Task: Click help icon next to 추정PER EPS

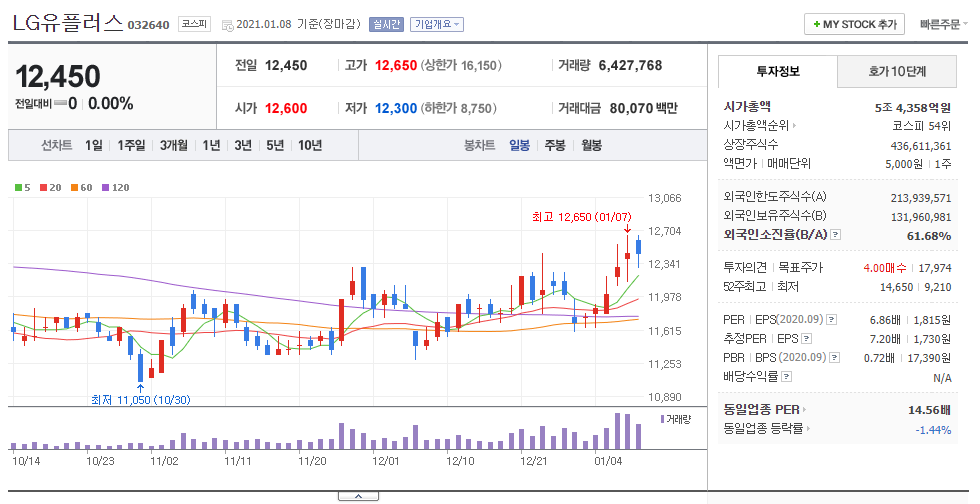Action: pyautogui.click(x=807, y=339)
